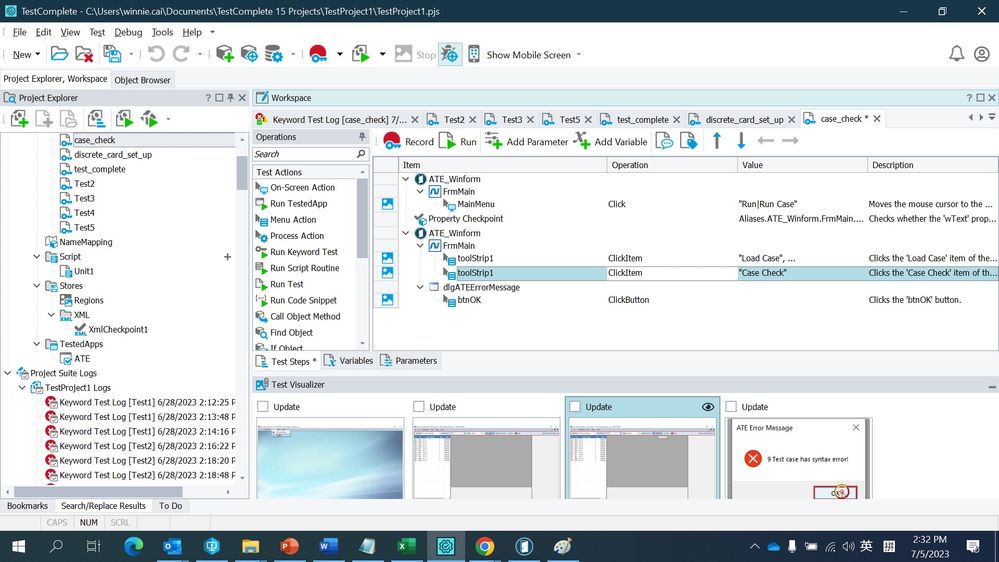Collapse the dlgATEErrorMessage row in test steps
This screenshot has height=562, width=999.
tap(420, 287)
